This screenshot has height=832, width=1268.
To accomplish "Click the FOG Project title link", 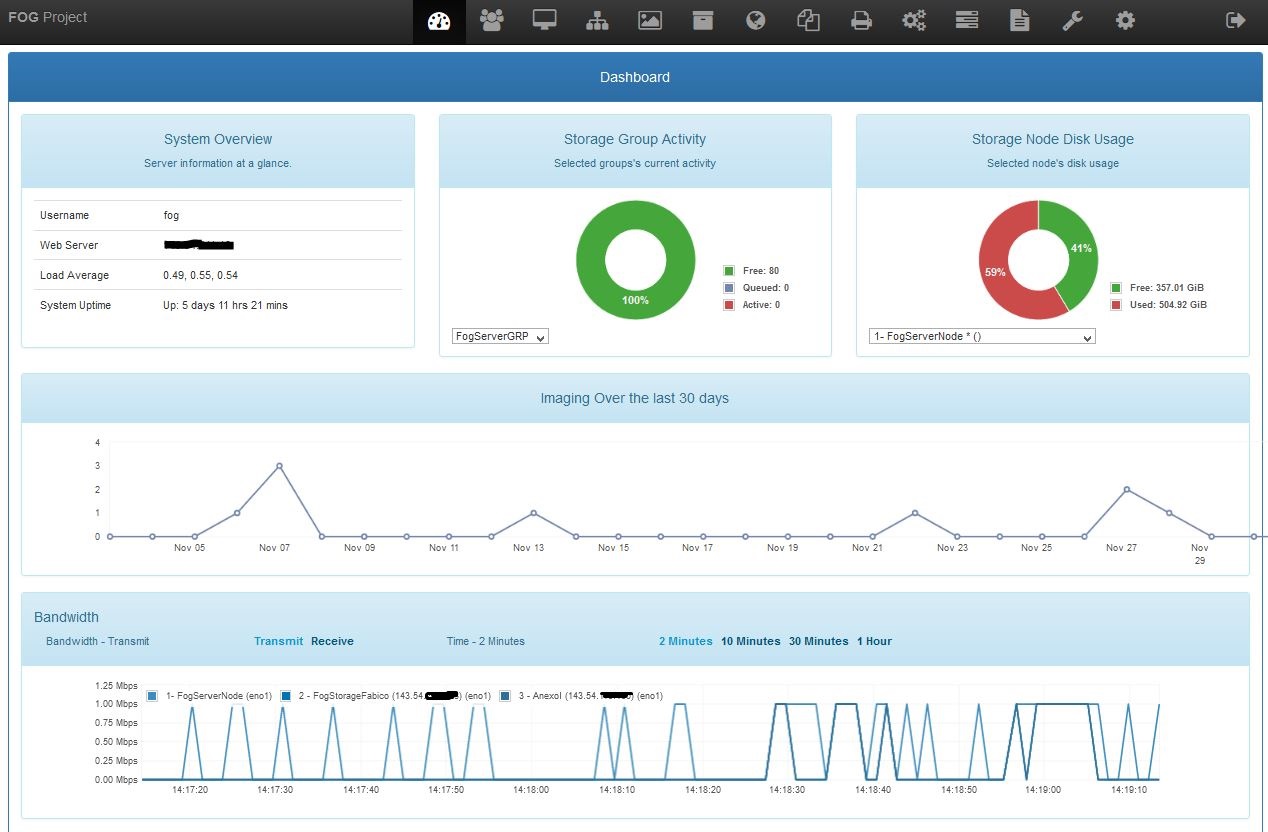I will pos(47,17).
